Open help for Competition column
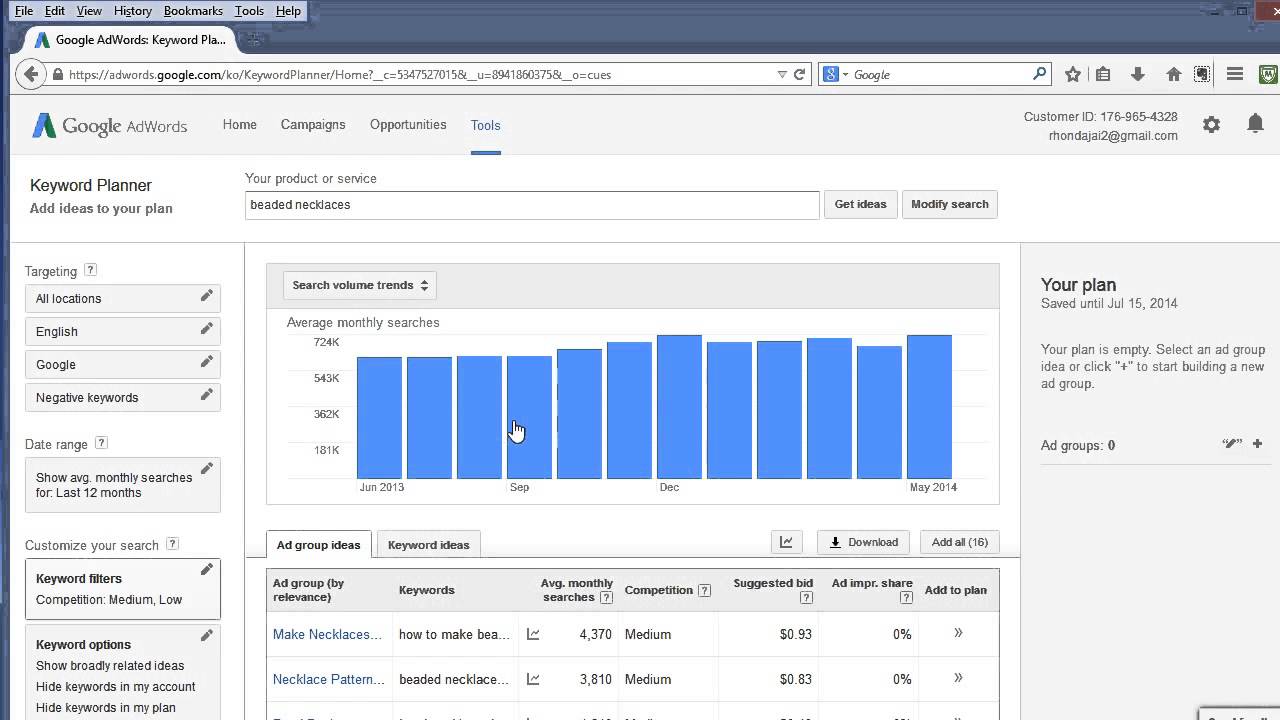The height and width of the screenshot is (720, 1280). 704,590
